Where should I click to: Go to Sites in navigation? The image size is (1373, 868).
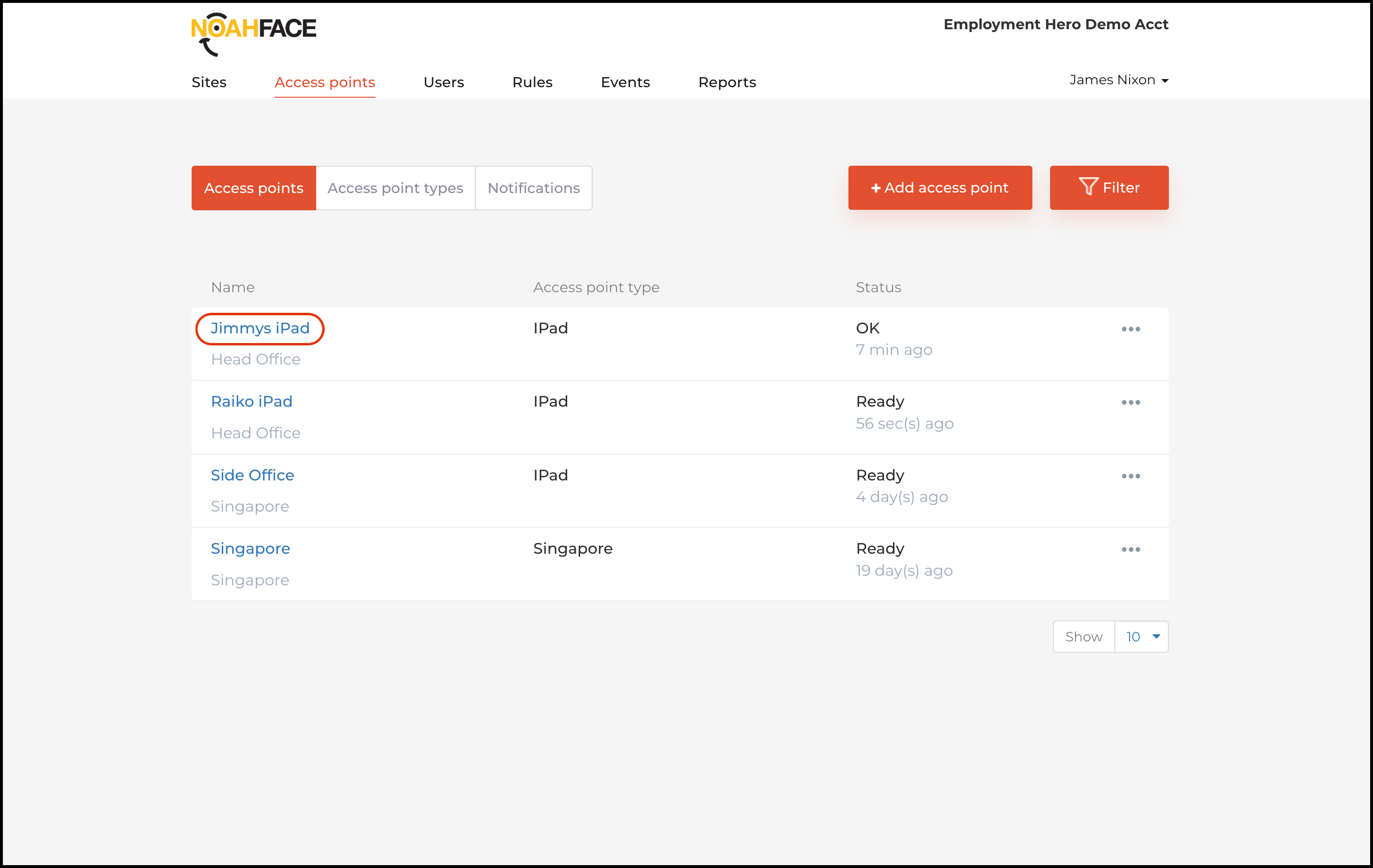[x=209, y=82]
